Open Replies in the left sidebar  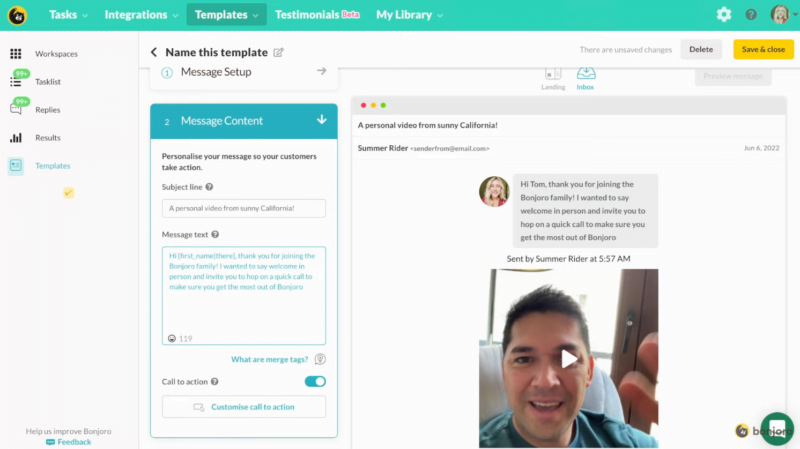pos(47,110)
